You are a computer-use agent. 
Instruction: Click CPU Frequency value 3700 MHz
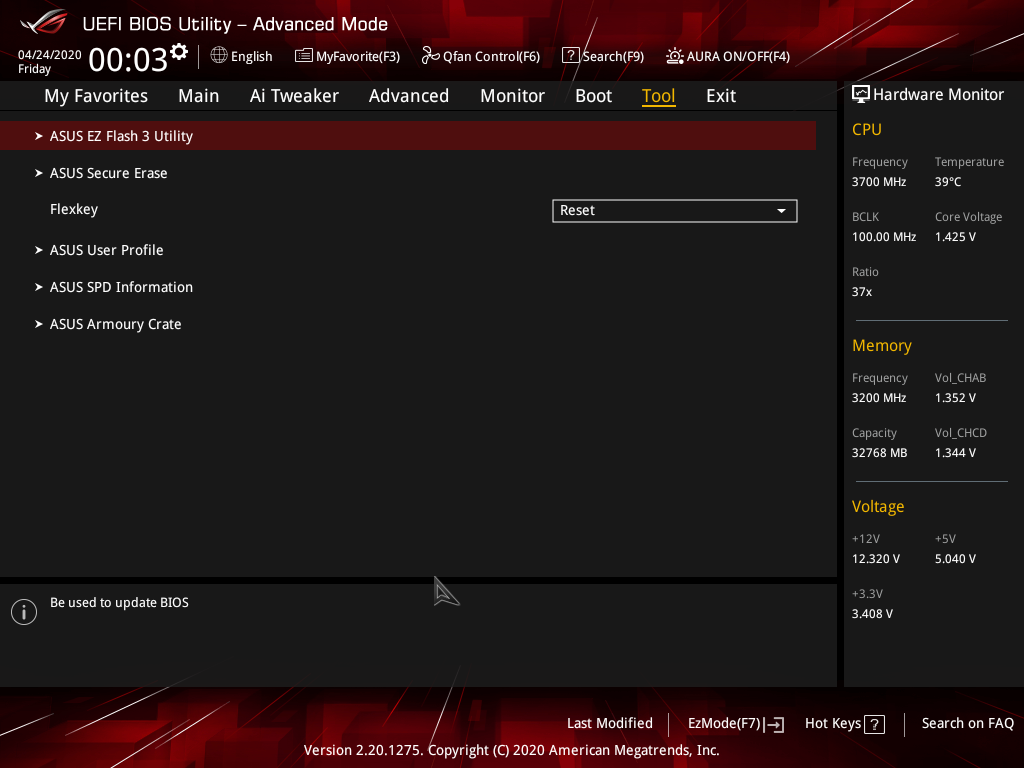click(x=879, y=182)
